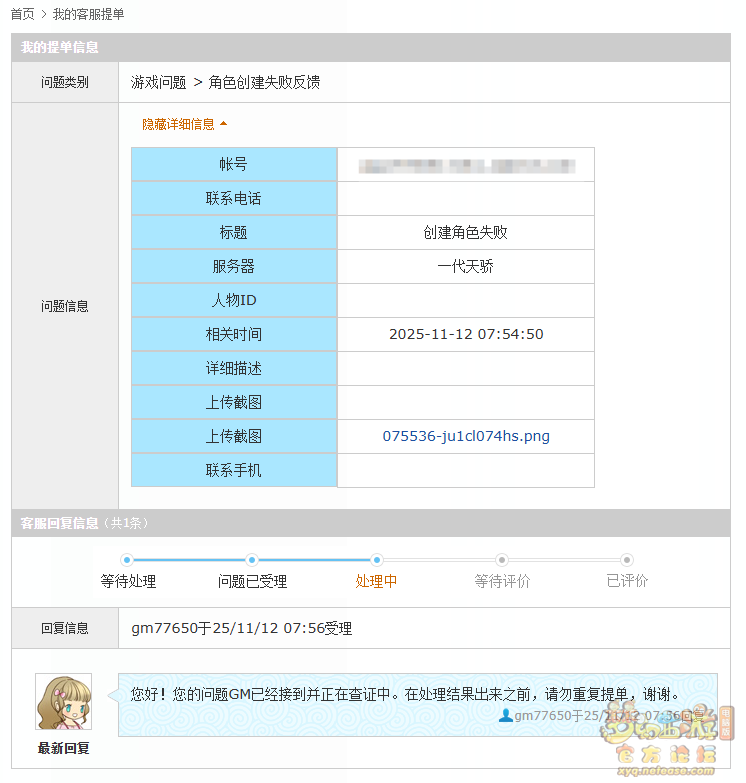Click the 等待评价 step label
Image resolution: width=746 pixels, height=783 pixels.
(x=502, y=581)
